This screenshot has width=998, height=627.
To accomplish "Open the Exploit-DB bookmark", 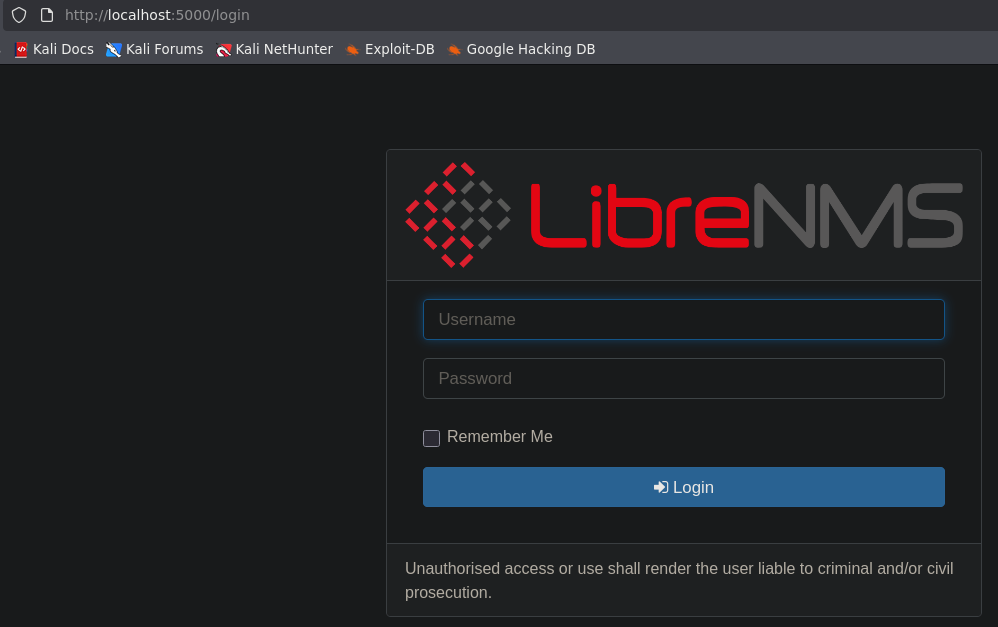I will tap(390, 49).
